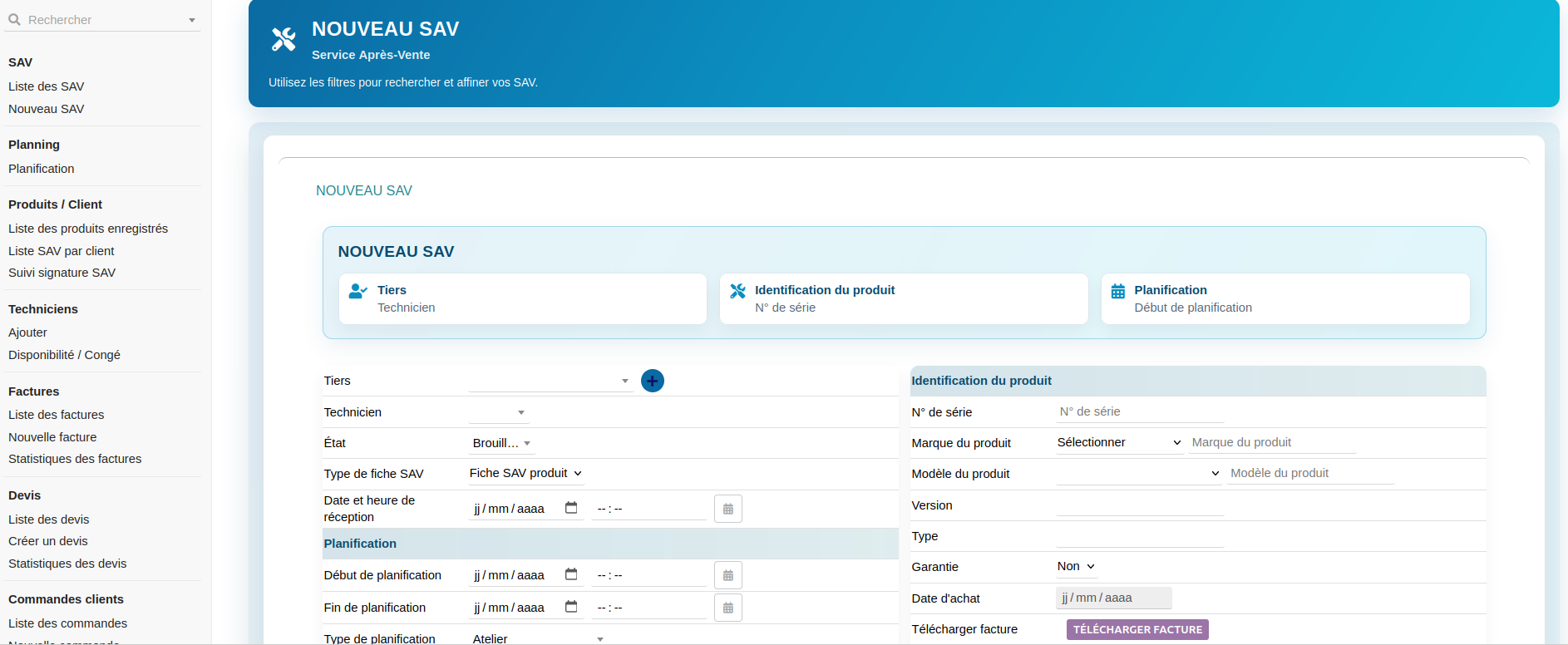Click the blue plus icon beside Tiers

coord(653,381)
